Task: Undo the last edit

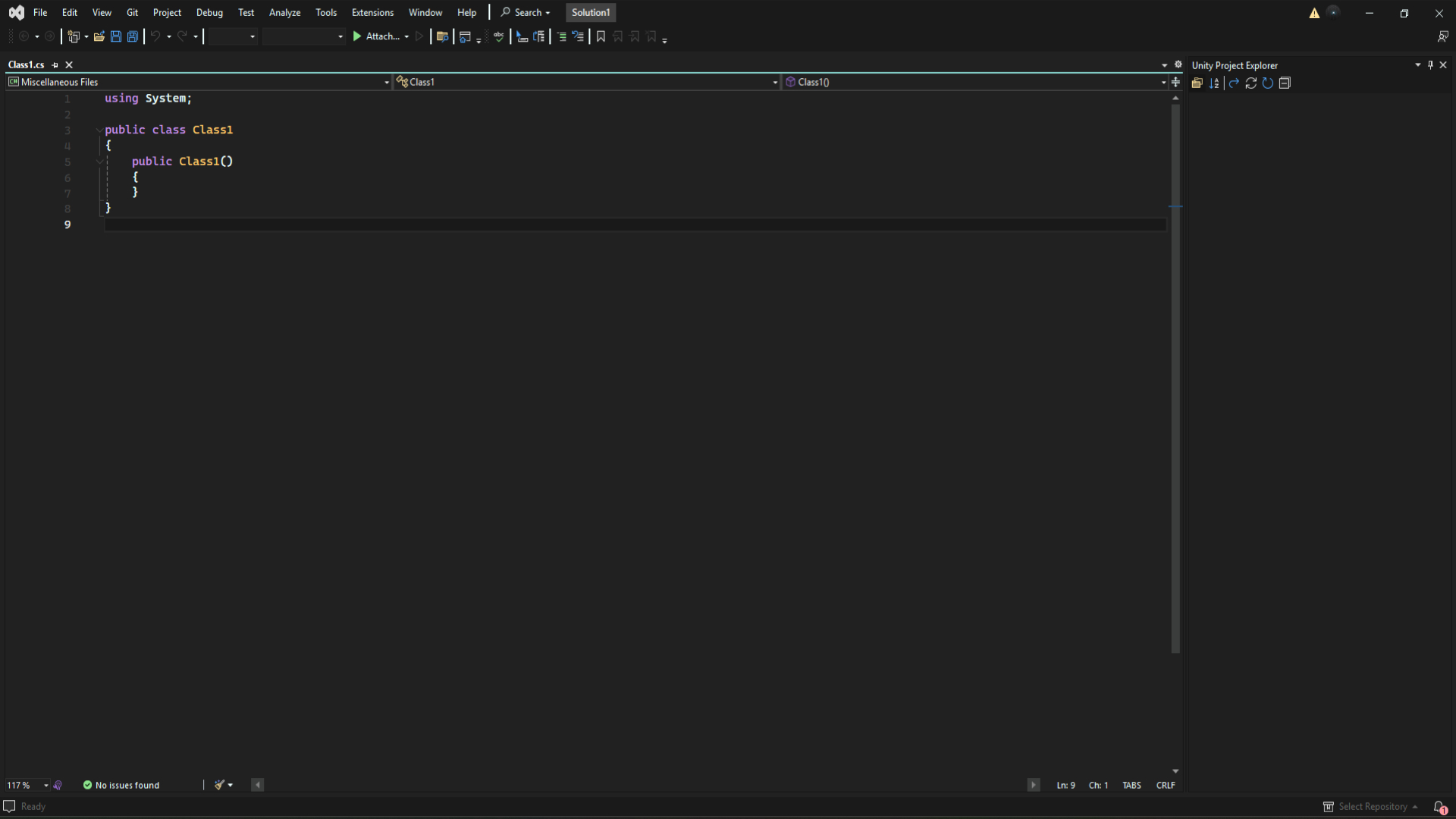Action: pyautogui.click(x=155, y=36)
